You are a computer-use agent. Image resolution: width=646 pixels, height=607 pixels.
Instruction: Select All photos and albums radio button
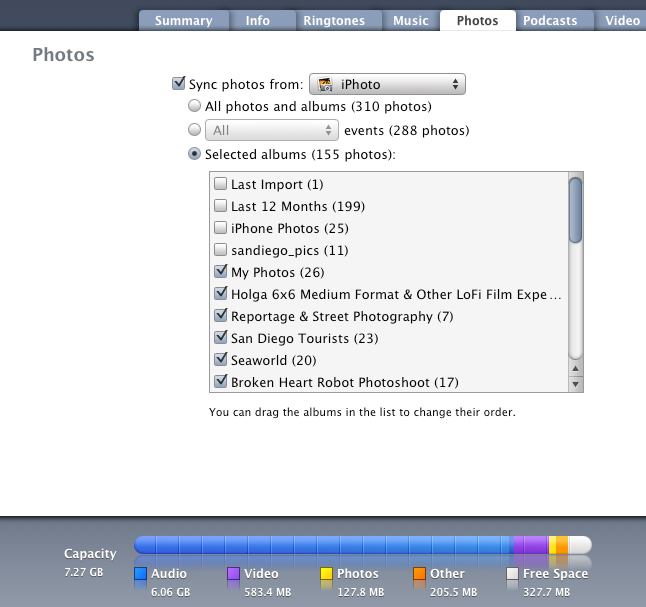click(194, 106)
